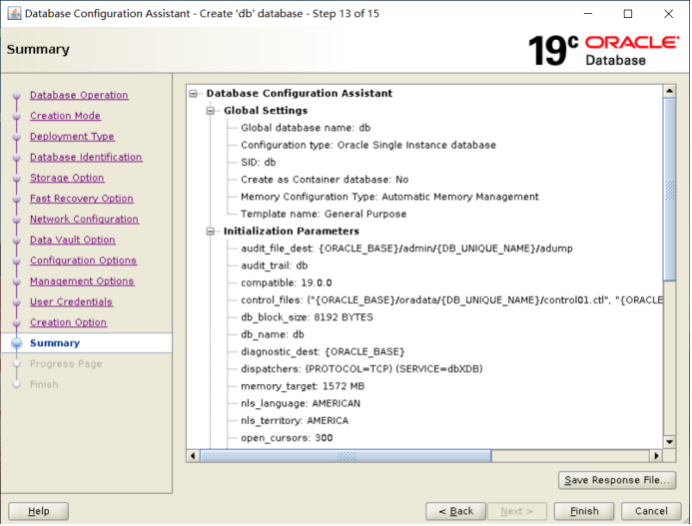The width and height of the screenshot is (692, 526).
Task: Go back with the Back button
Action: coord(455,511)
